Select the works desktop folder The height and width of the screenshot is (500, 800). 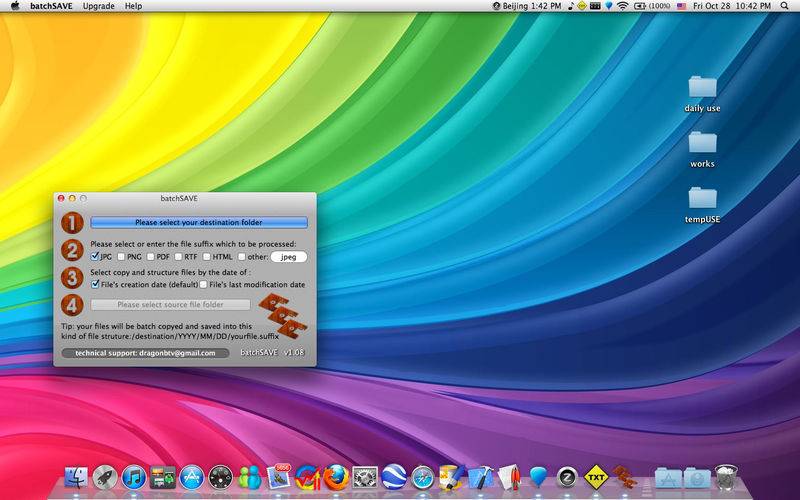point(703,149)
